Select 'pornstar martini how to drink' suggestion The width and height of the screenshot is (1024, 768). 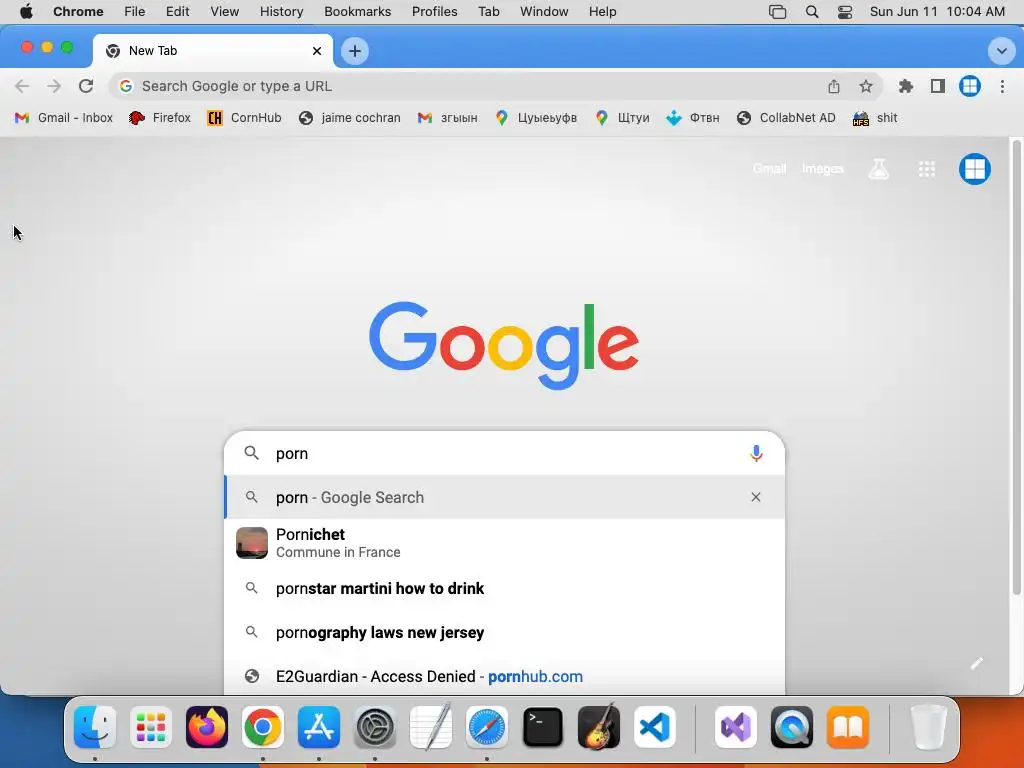(504, 588)
